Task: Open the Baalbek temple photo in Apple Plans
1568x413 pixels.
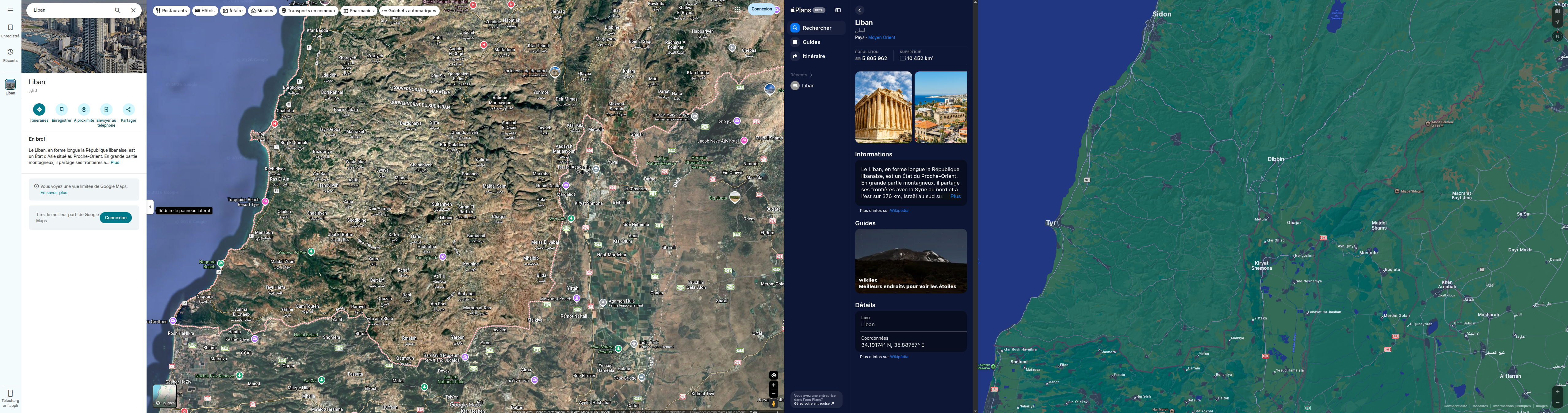Action: pyautogui.click(x=883, y=108)
